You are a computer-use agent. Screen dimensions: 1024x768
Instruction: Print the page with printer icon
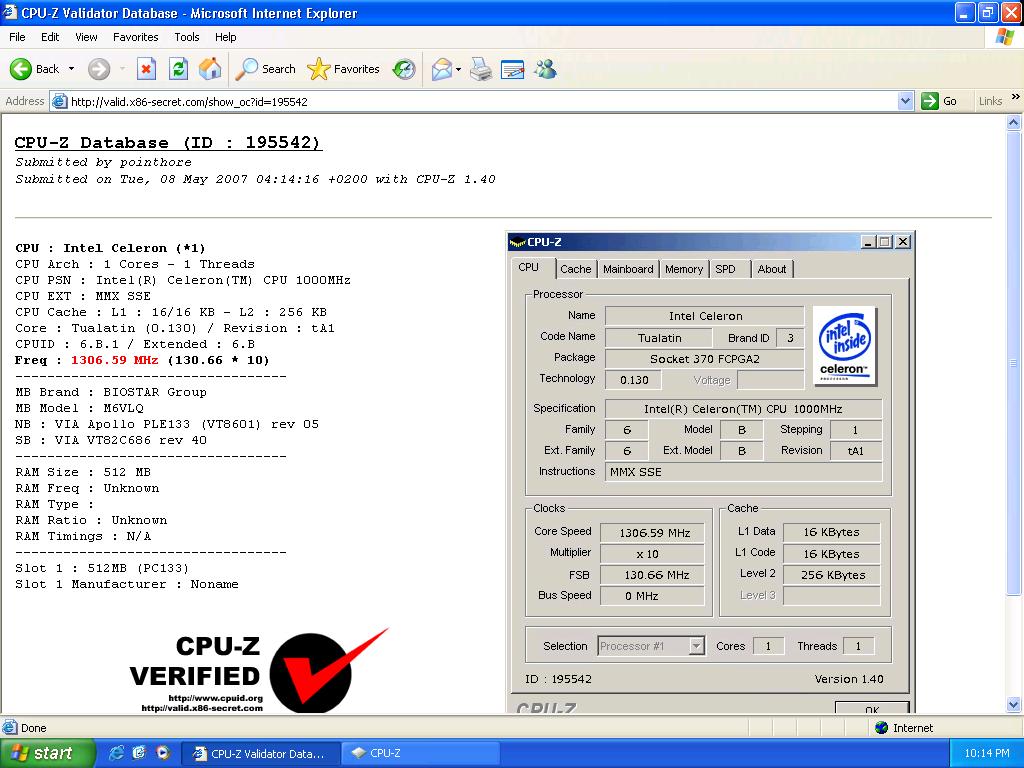481,69
